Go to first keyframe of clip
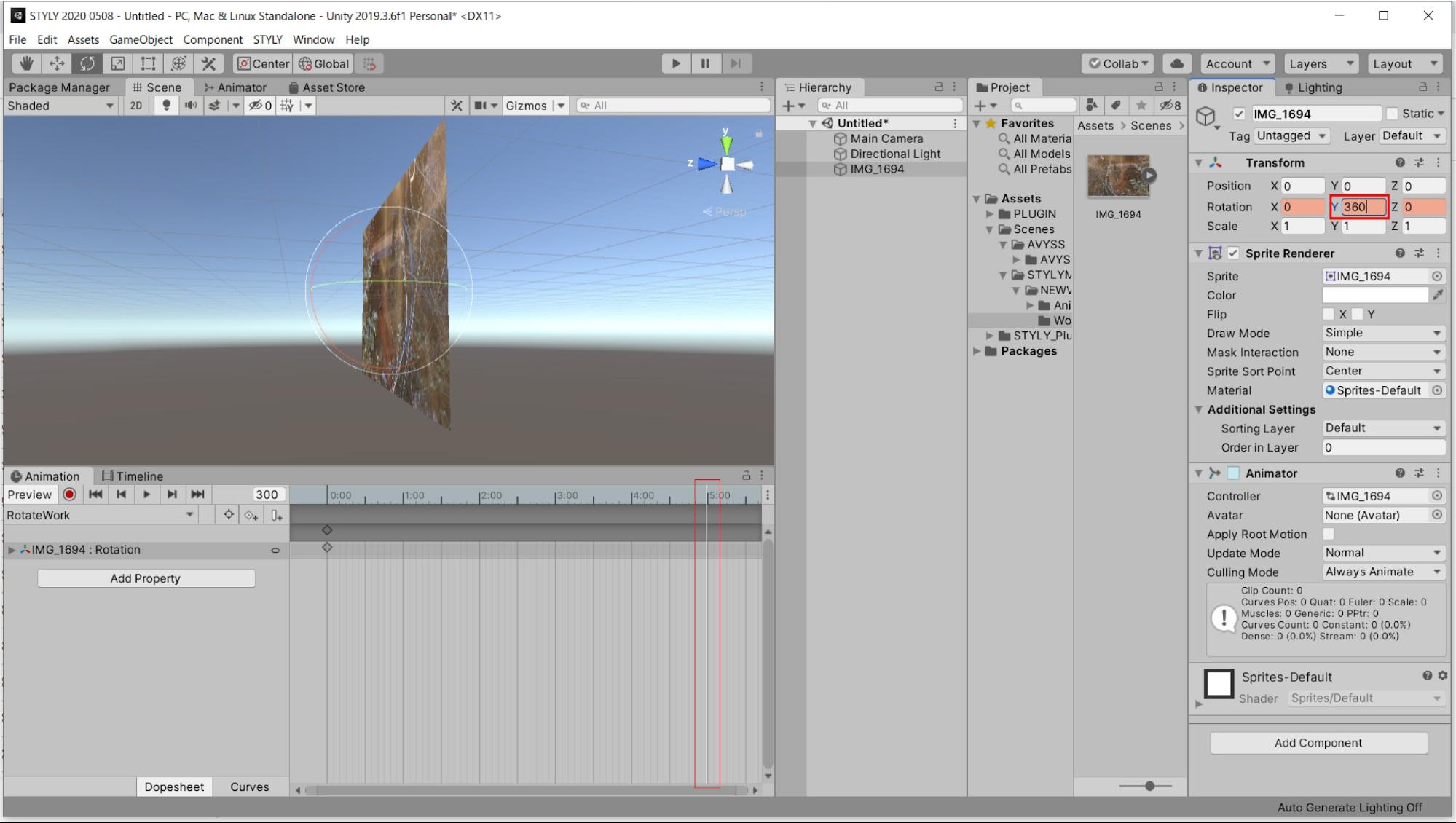This screenshot has width=1456, height=823. pos(95,495)
